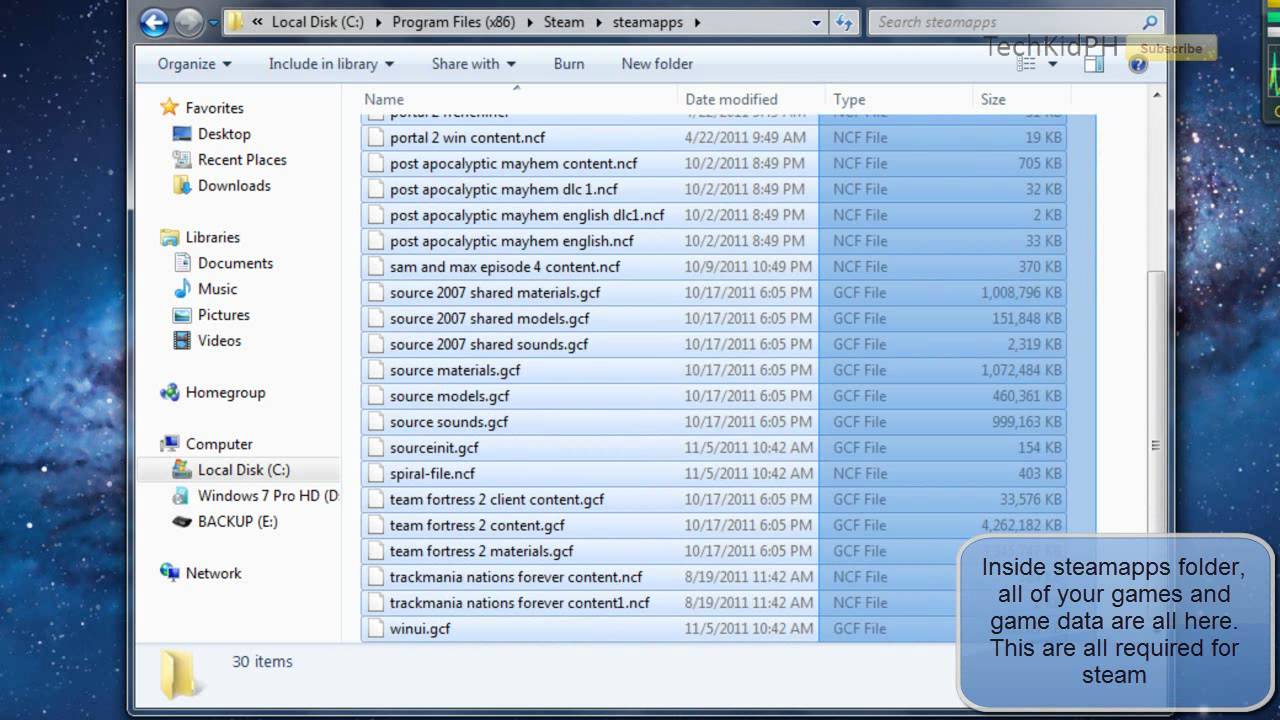Click icon of portal 2 win content.ncf

(x=375, y=138)
